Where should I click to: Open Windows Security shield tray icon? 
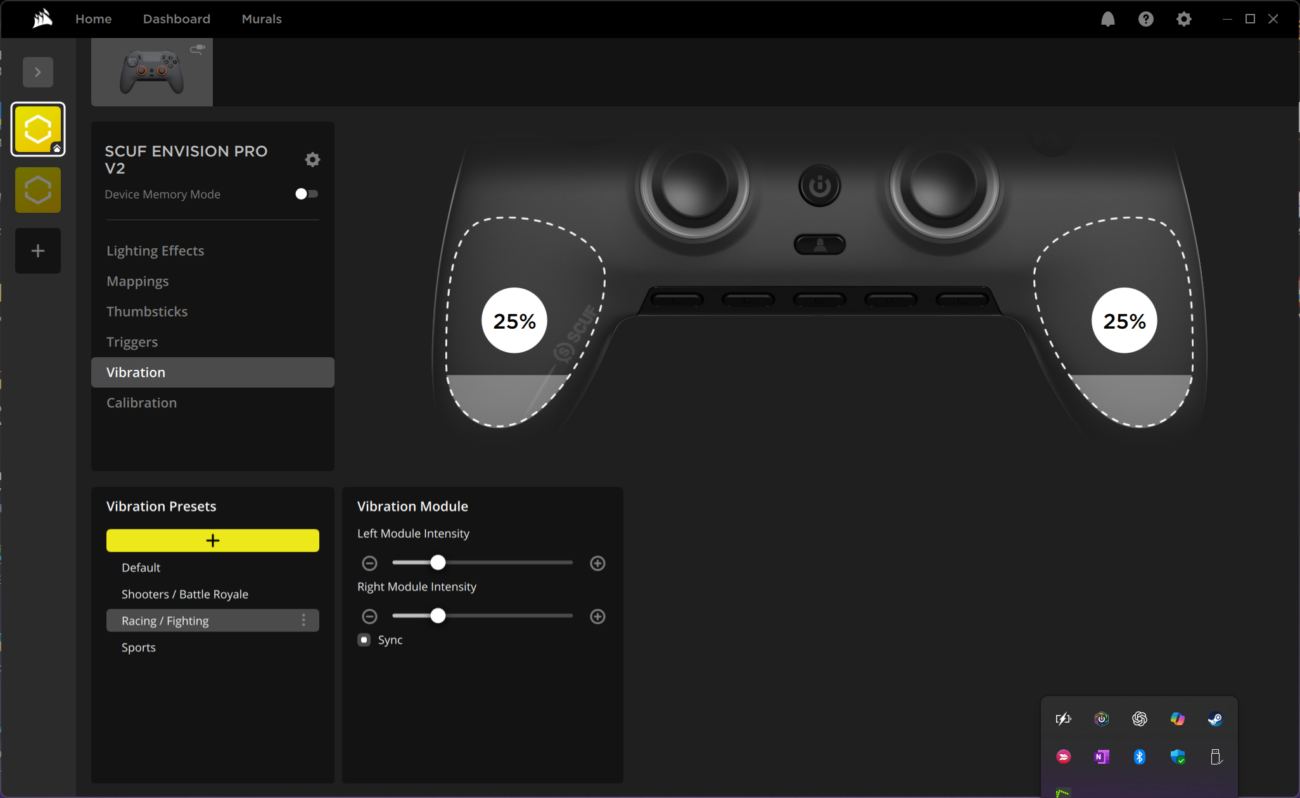click(1177, 757)
